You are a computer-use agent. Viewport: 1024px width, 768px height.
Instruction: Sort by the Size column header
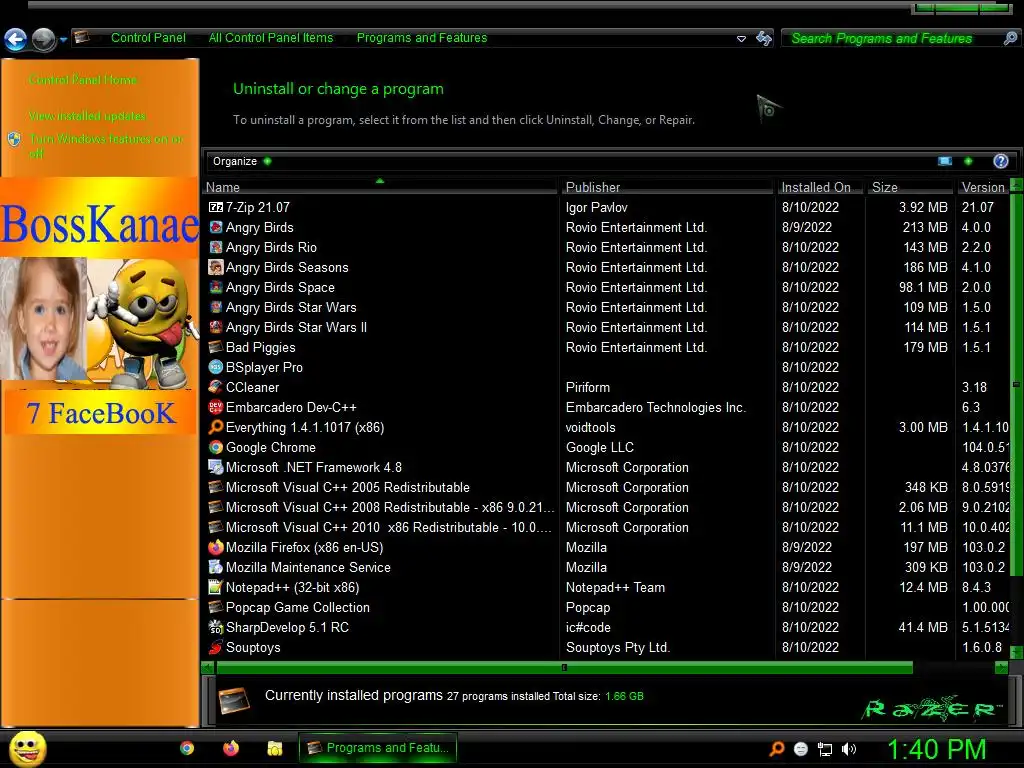(910, 187)
